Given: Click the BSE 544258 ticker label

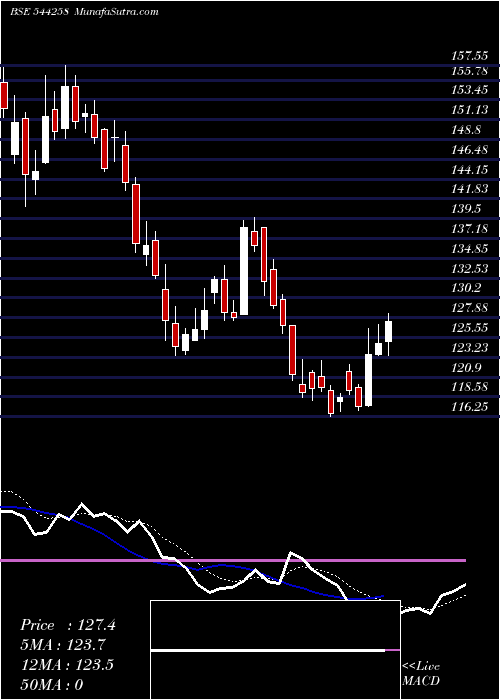Looking at the screenshot, I should (39, 12).
